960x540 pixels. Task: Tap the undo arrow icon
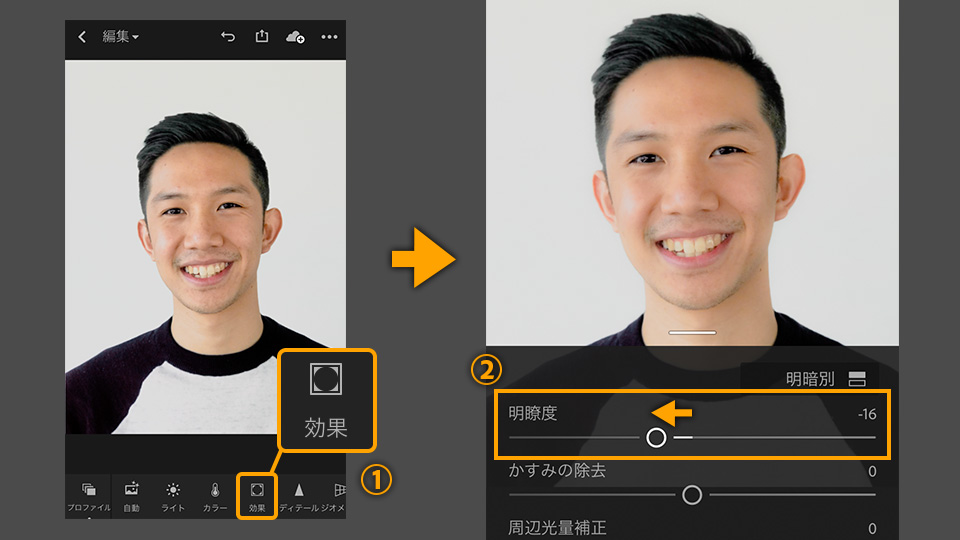(x=228, y=37)
